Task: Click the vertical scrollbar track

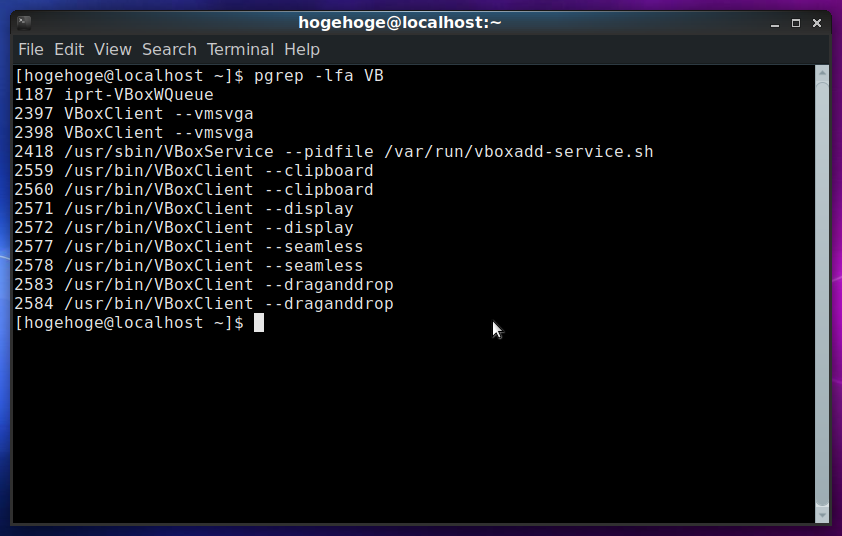Action: [x=822, y=294]
